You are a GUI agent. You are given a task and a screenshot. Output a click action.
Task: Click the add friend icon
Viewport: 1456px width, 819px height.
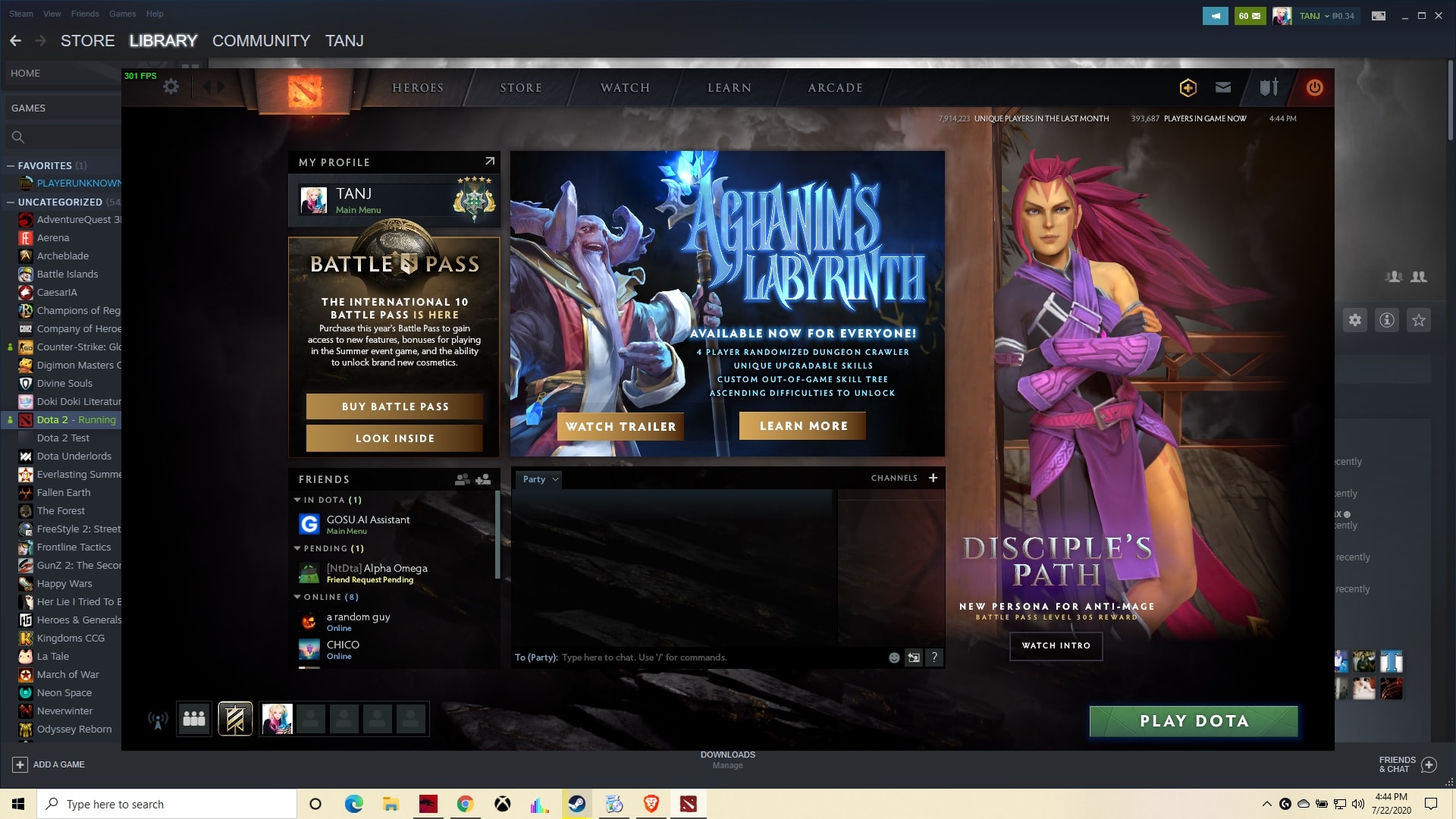(483, 479)
